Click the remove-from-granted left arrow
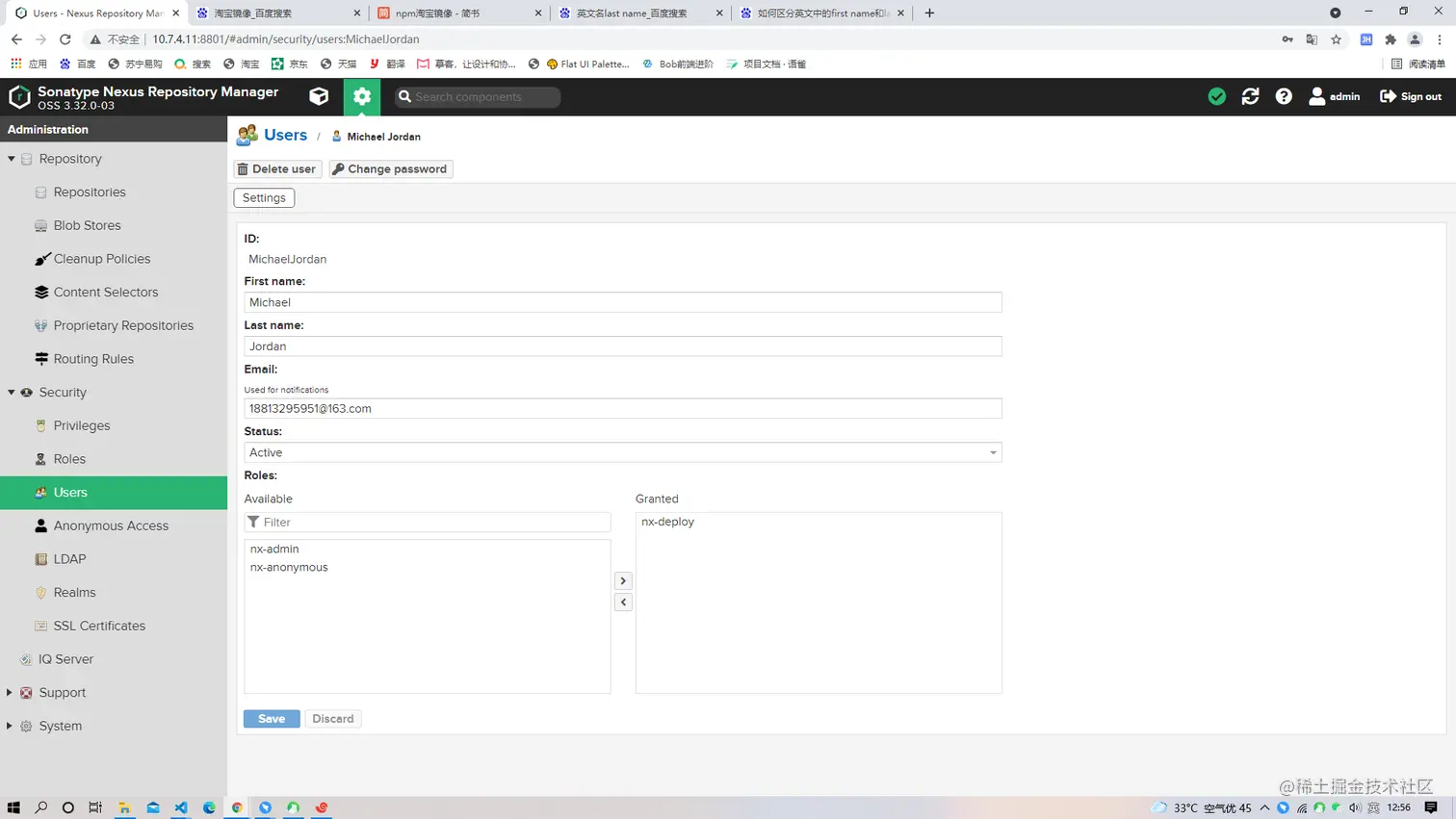The width and height of the screenshot is (1456, 819). pos(623,602)
